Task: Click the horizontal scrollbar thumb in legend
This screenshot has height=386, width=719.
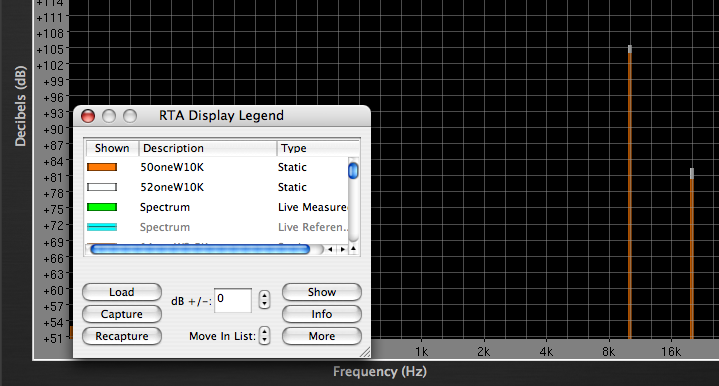Action: [200, 249]
